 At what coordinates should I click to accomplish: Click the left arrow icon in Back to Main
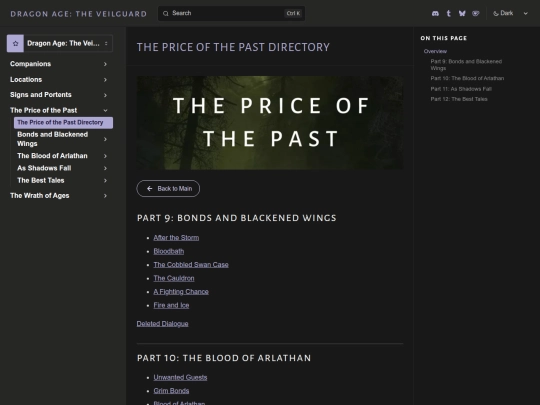pos(149,189)
